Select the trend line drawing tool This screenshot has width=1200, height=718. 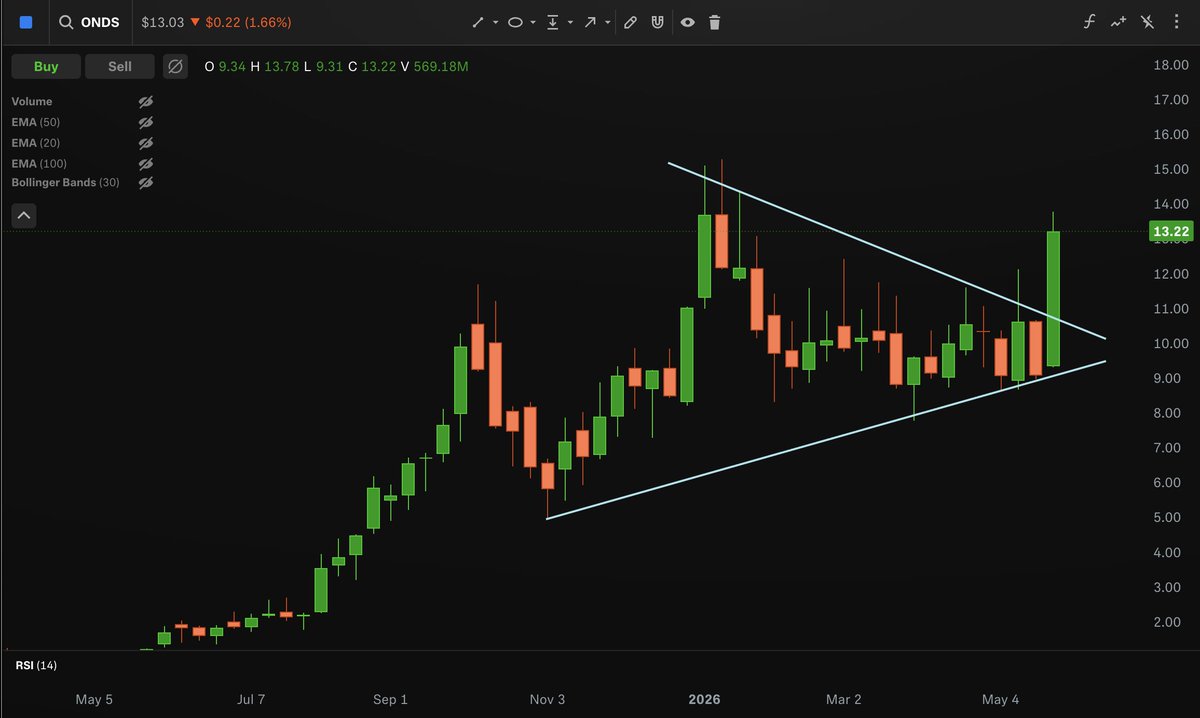pyautogui.click(x=479, y=22)
